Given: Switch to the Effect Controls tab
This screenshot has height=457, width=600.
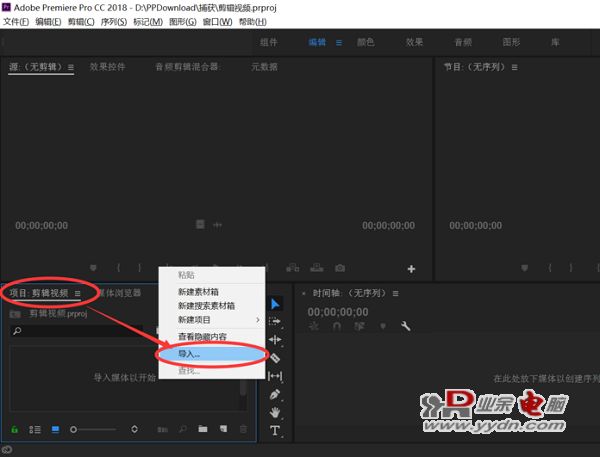Looking at the screenshot, I should [x=107, y=67].
